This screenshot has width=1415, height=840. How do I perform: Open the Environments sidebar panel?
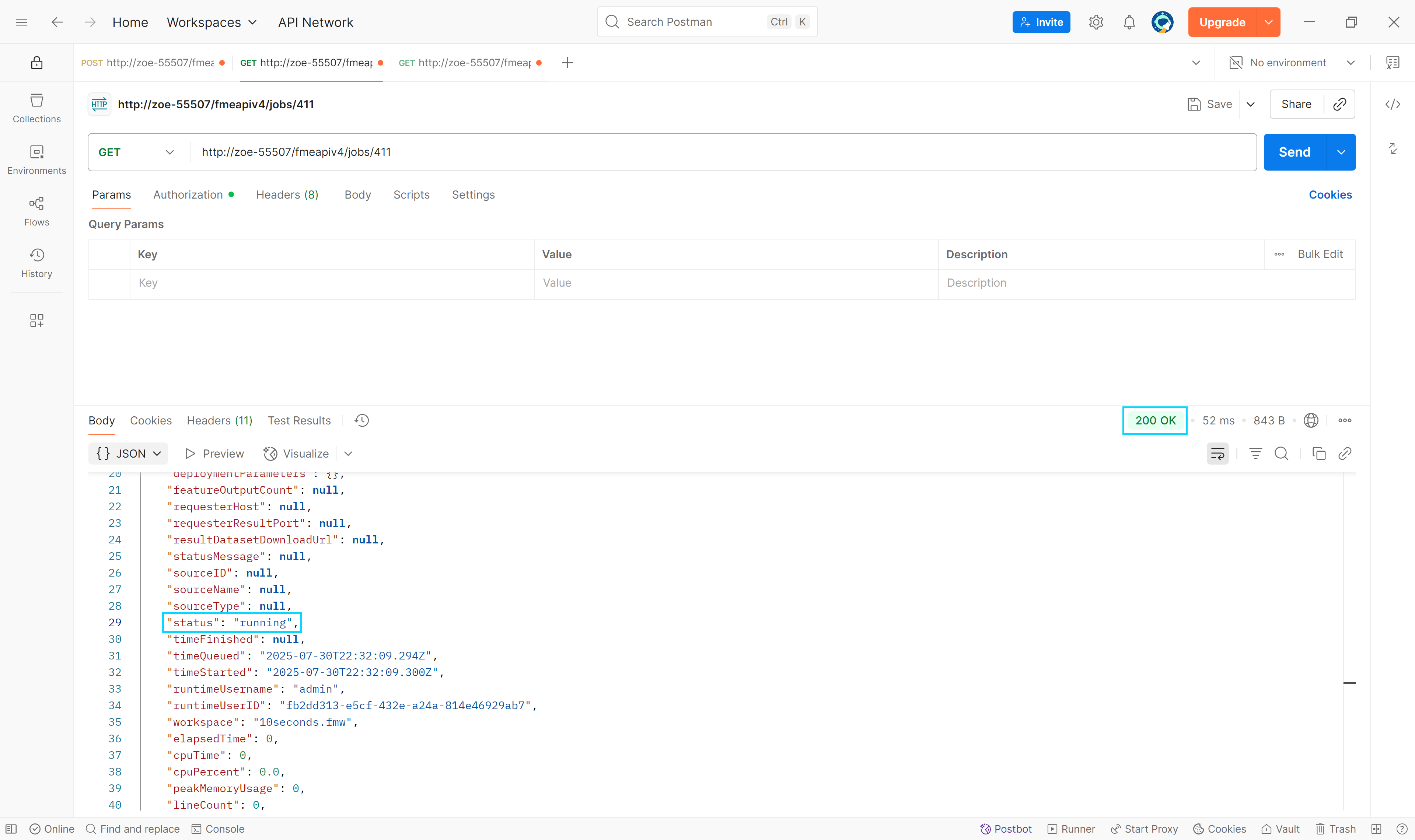pos(36,159)
